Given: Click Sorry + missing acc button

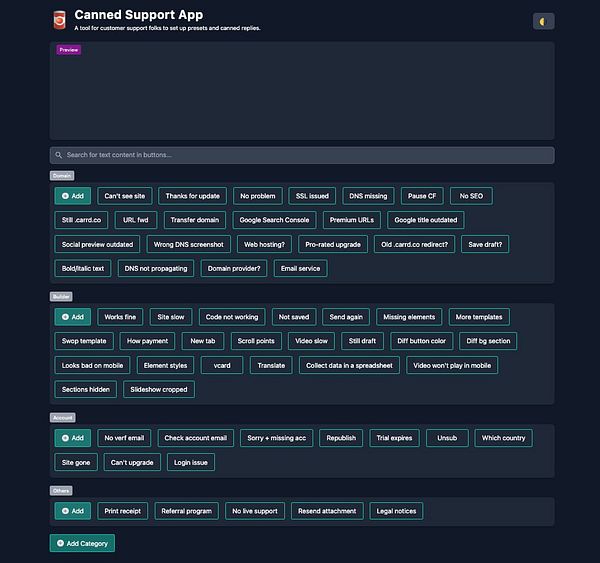Looking at the screenshot, I should click(x=276, y=438).
